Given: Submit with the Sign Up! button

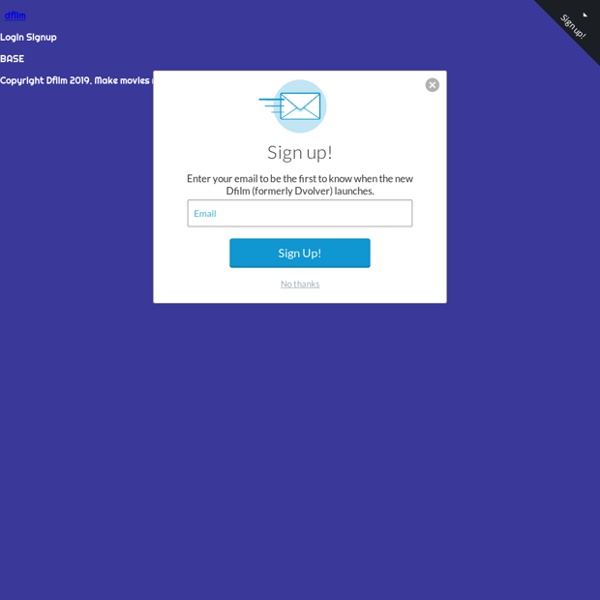Looking at the screenshot, I should (x=300, y=253).
